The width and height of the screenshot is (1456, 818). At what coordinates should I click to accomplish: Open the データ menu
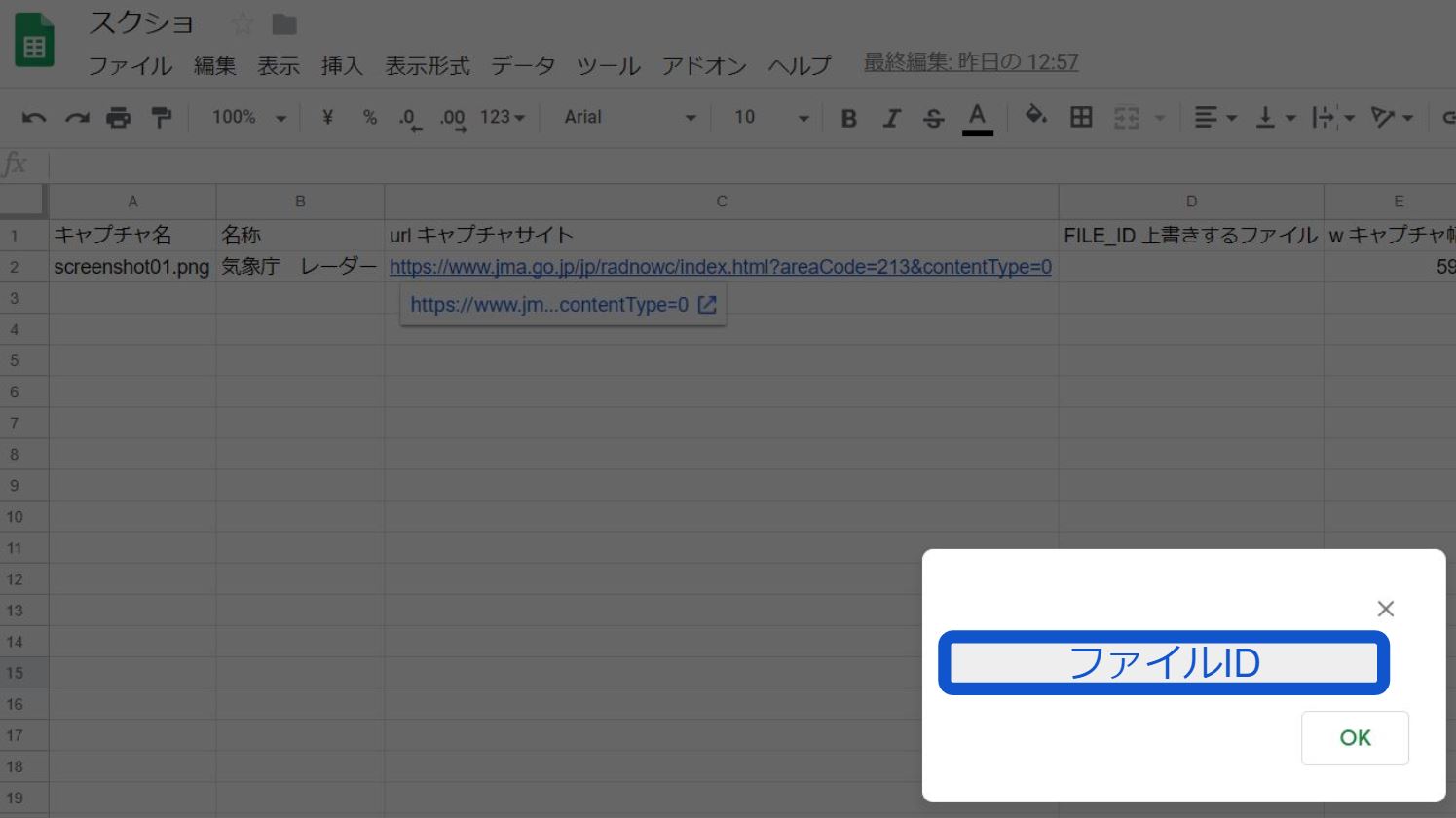coord(523,66)
